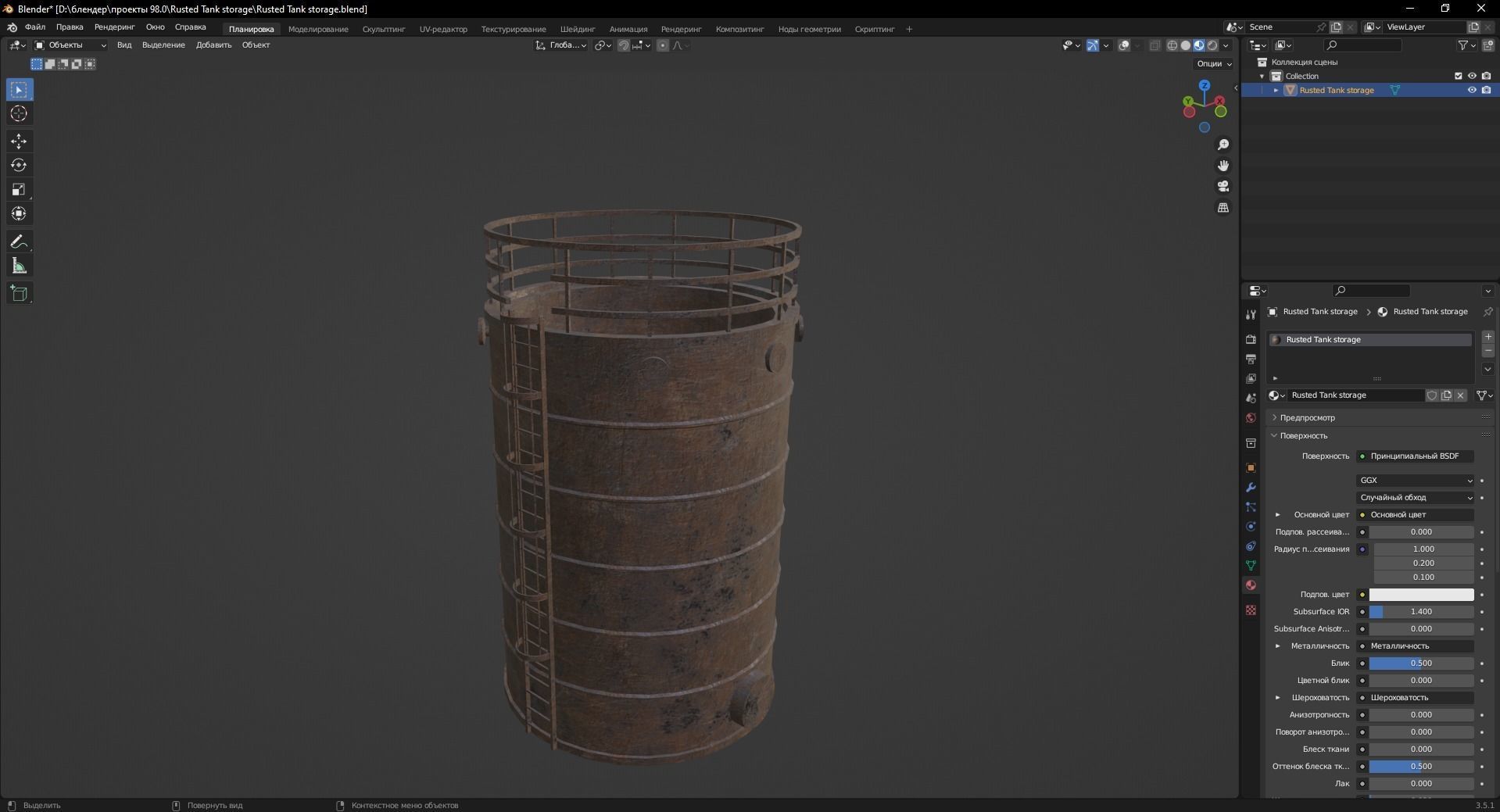Toggle X-Ray mode in viewport
The image size is (1500, 812).
pyautogui.click(x=1155, y=45)
